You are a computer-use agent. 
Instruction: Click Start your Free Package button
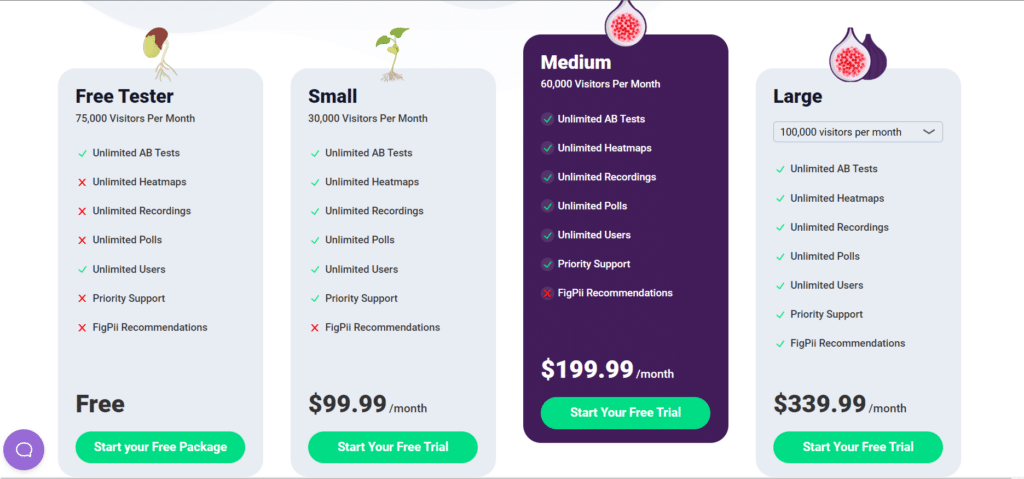tap(160, 447)
